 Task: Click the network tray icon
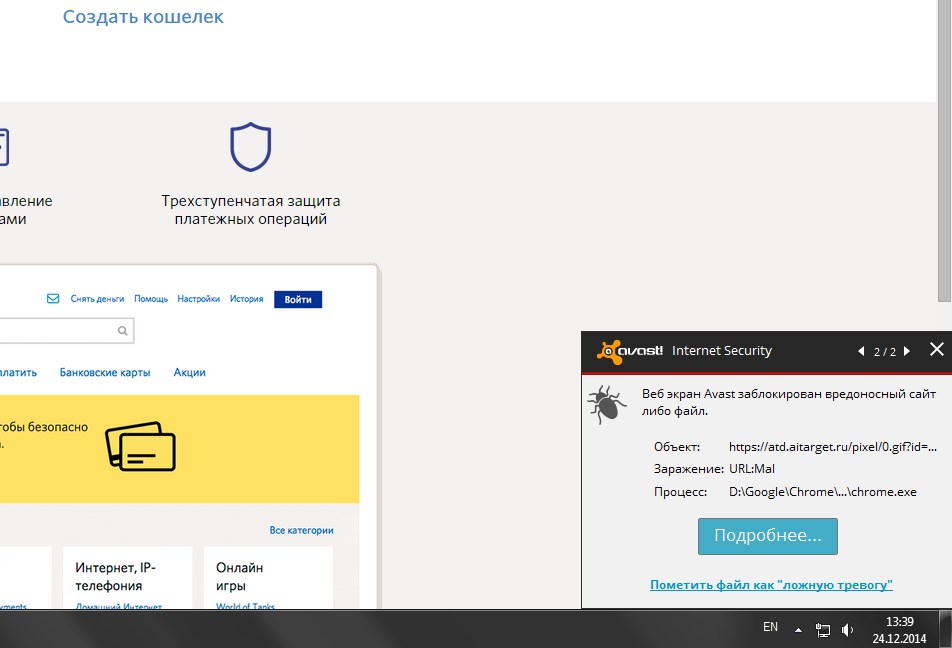click(823, 630)
